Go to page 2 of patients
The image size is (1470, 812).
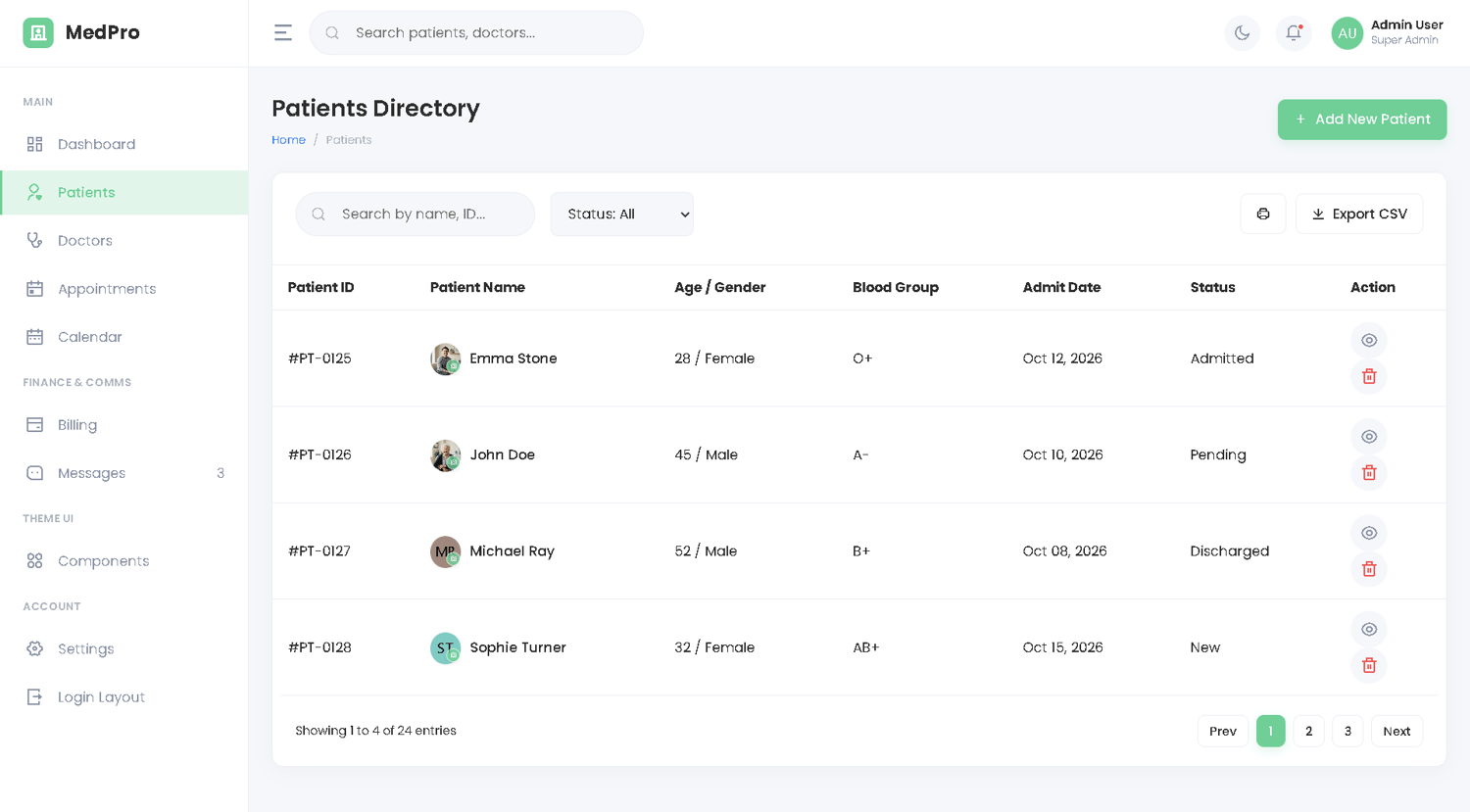coord(1308,731)
